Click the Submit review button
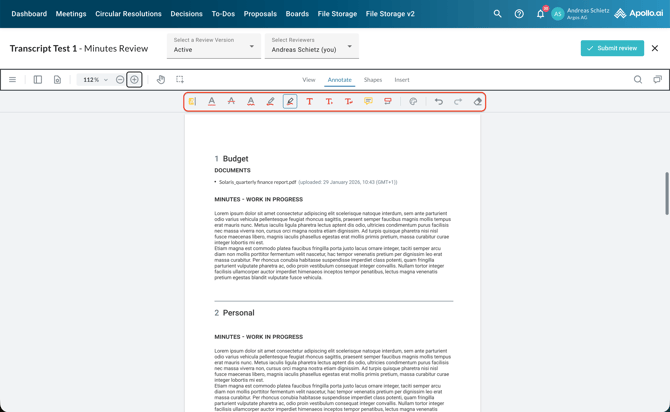Image resolution: width=670 pixels, height=412 pixels. (x=612, y=48)
